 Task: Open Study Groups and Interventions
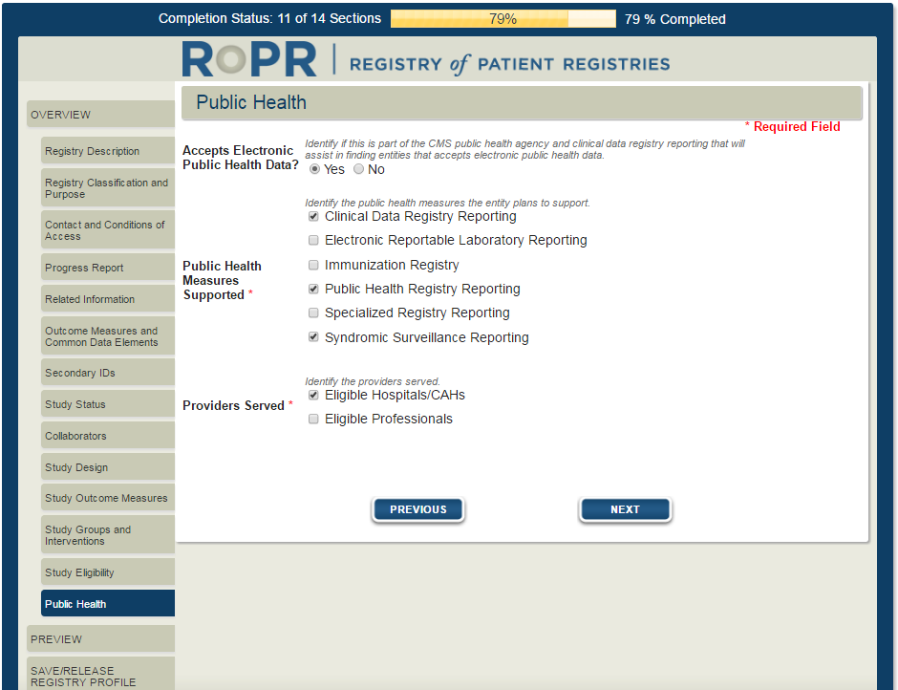coord(108,535)
